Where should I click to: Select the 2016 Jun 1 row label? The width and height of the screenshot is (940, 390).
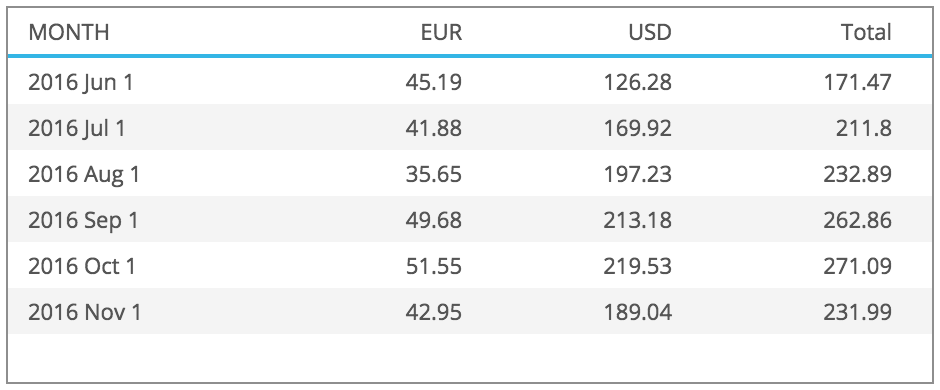point(81,82)
